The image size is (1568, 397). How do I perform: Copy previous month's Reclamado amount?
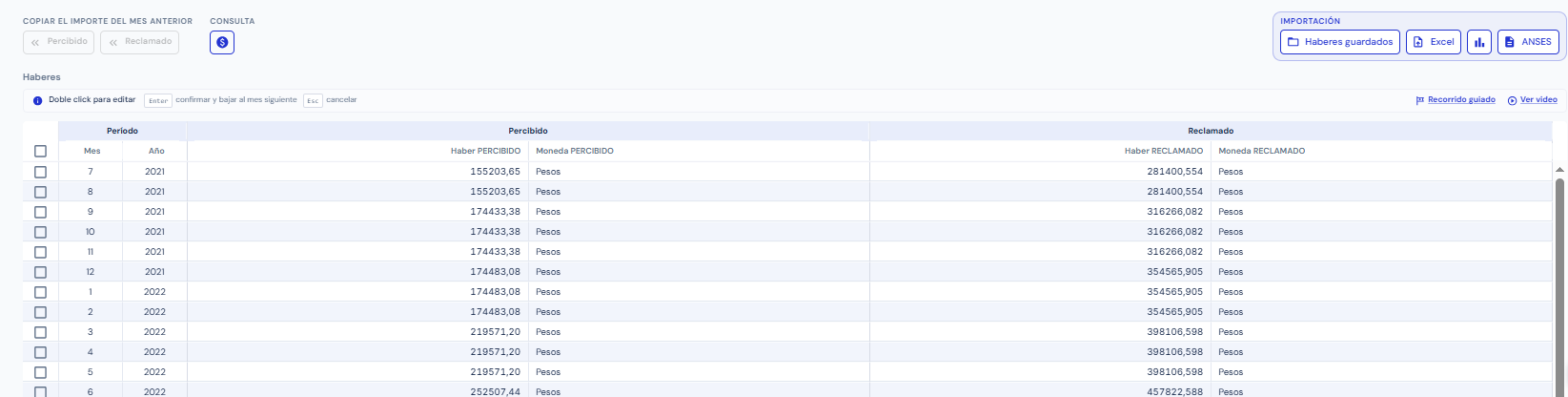tap(139, 42)
